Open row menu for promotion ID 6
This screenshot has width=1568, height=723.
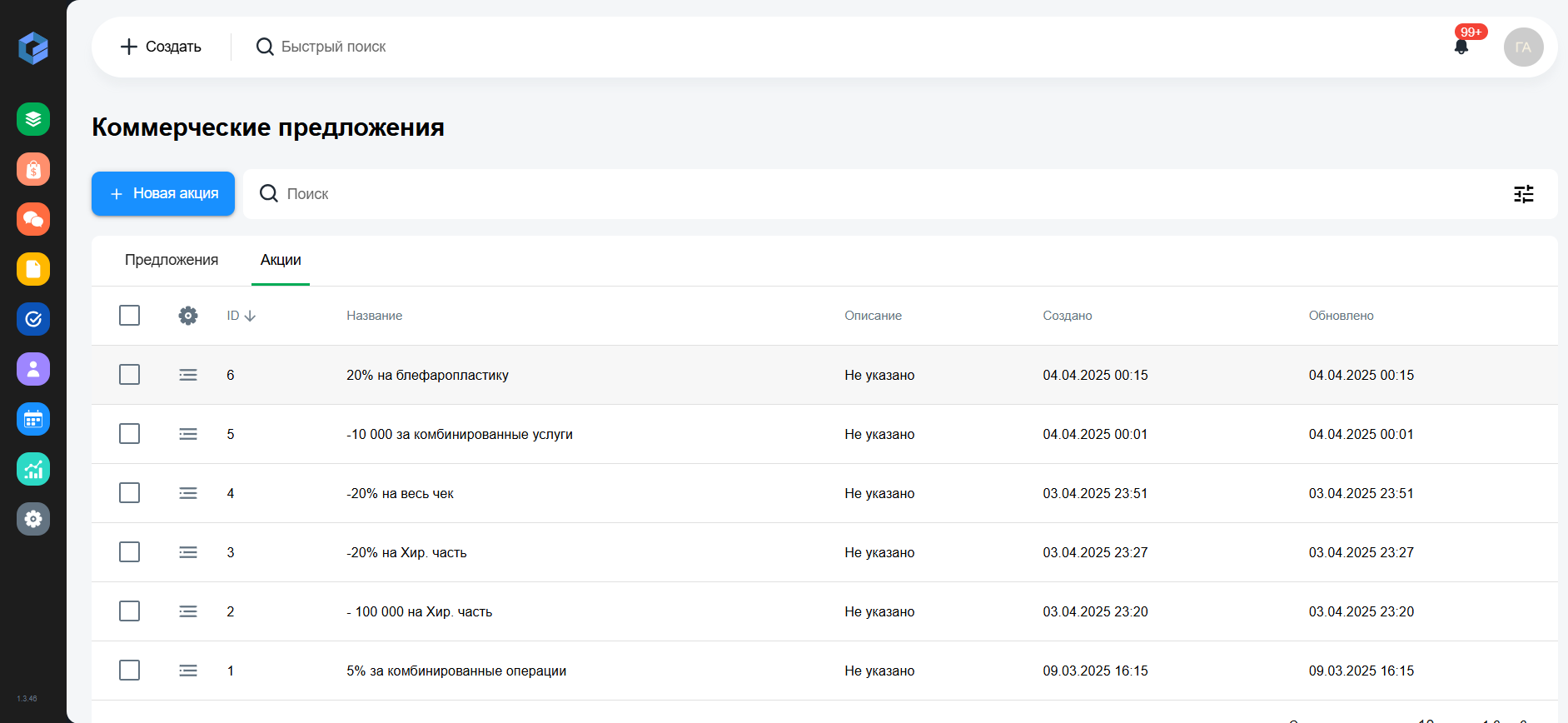(x=188, y=375)
